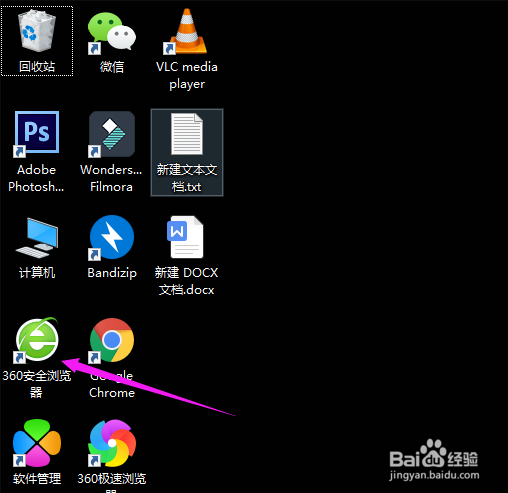Screen dimensions: 508x493
Task: Click the "360安全浏览器" label text
Action: click(x=37, y=384)
